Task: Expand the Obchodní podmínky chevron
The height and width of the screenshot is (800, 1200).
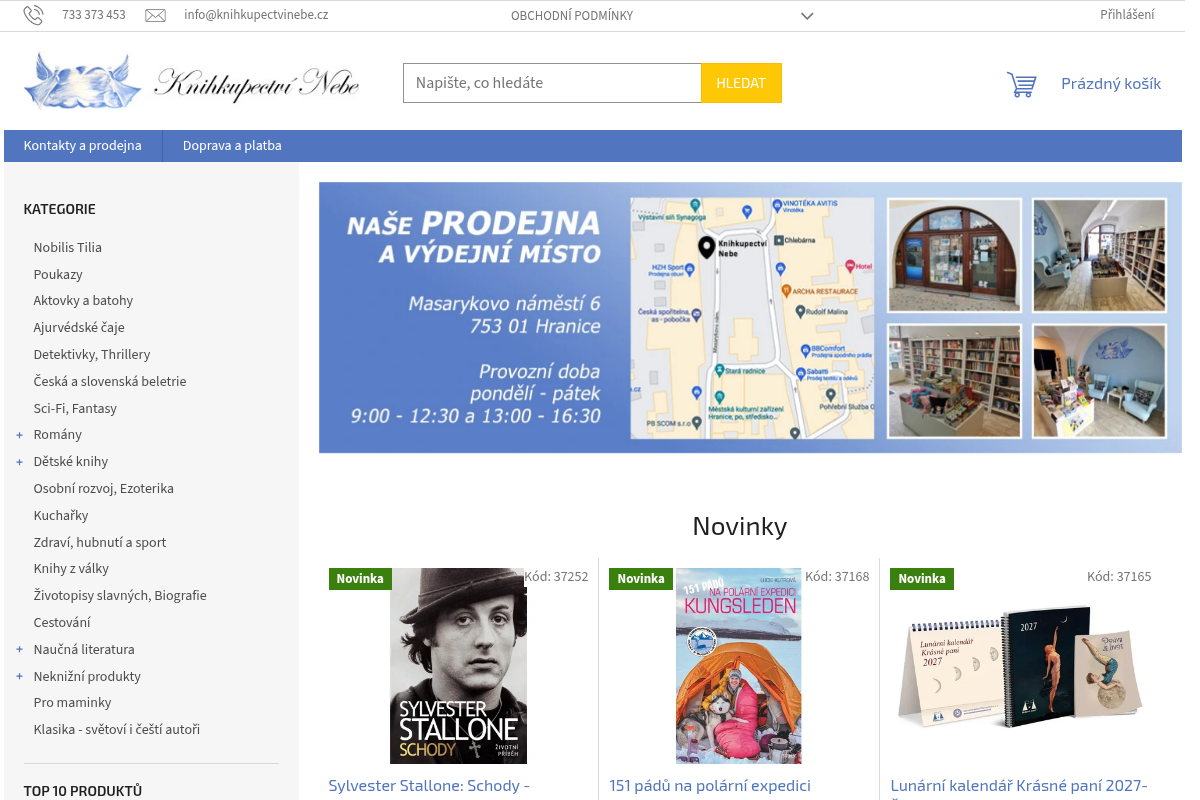Action: tap(807, 16)
